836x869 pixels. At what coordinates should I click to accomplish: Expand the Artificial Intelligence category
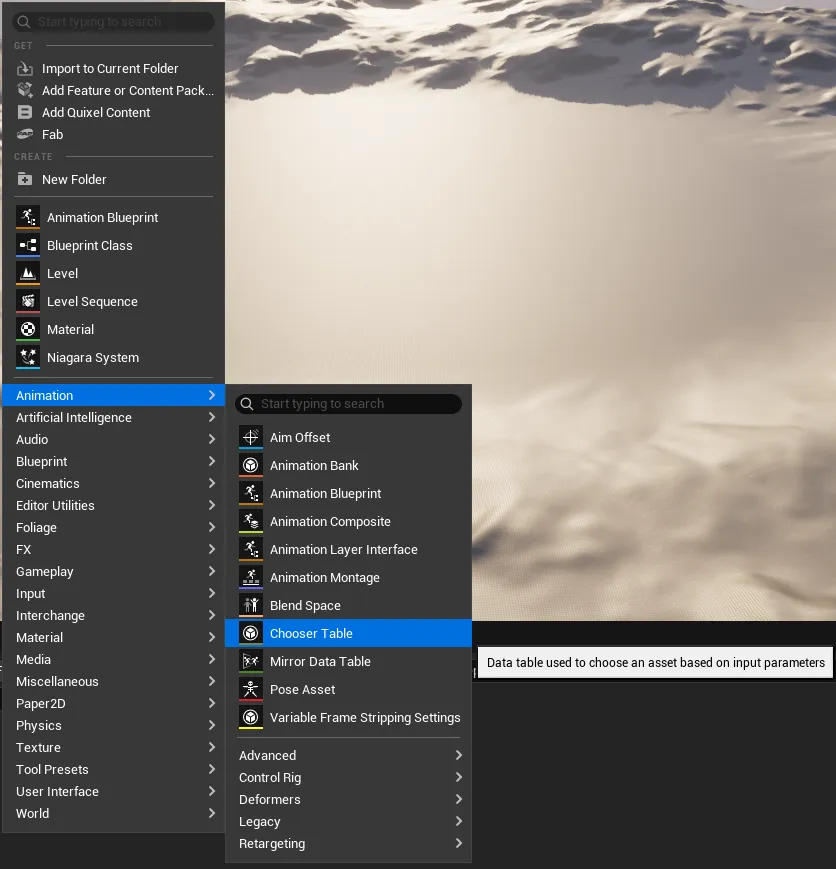114,417
